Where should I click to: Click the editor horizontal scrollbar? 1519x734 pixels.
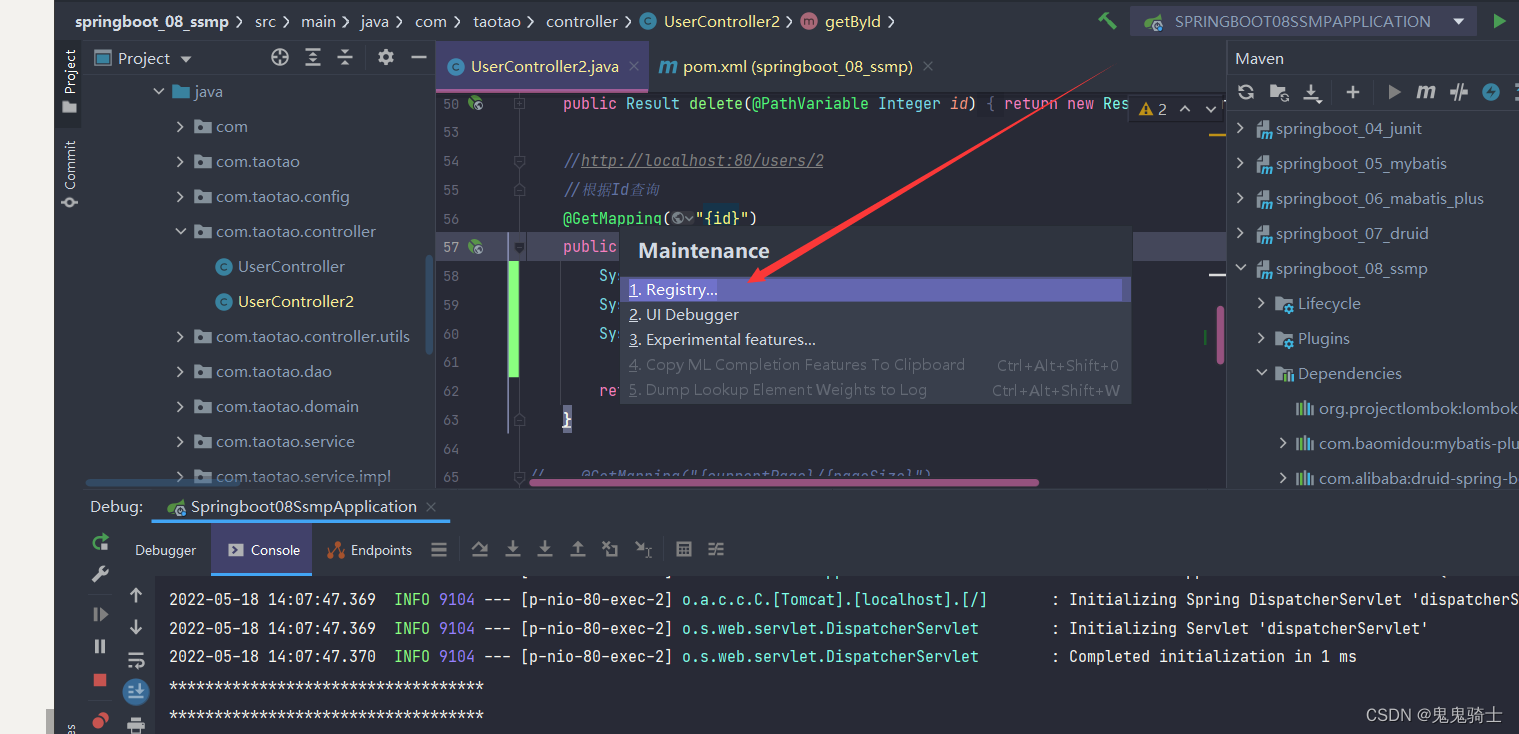784,483
